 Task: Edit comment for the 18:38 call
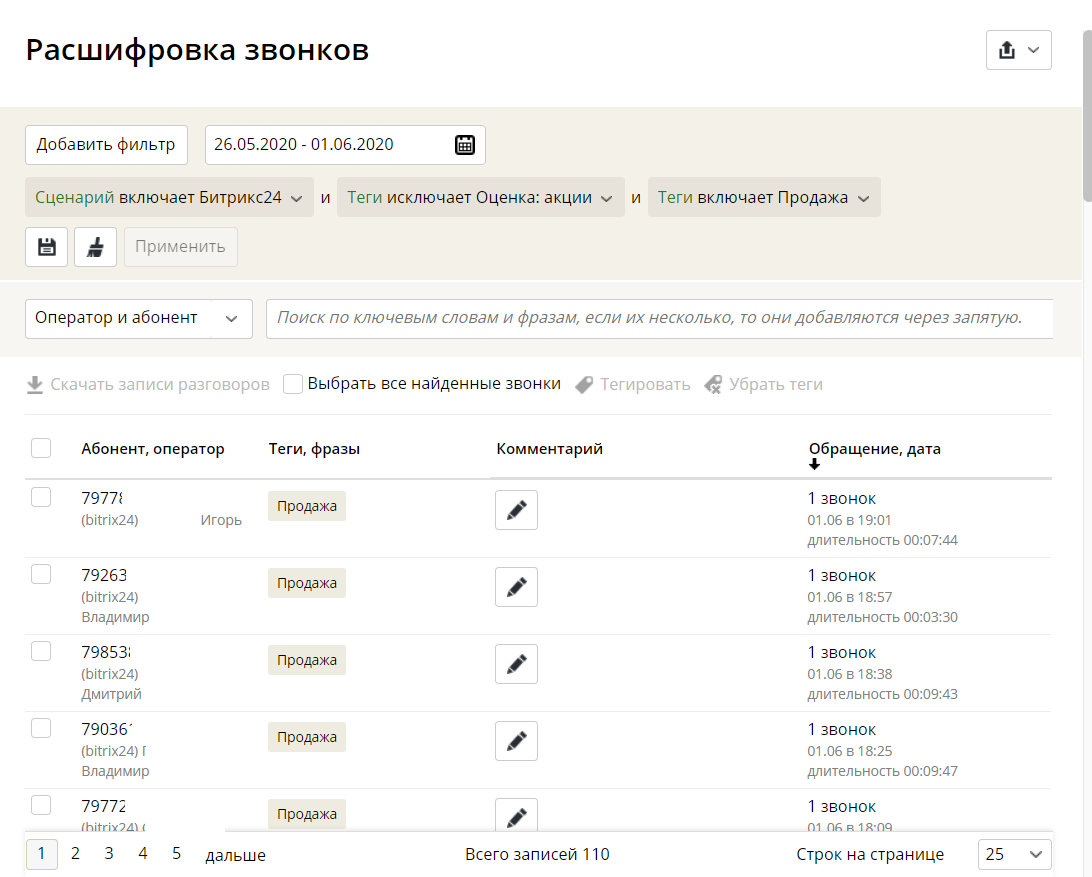pos(516,664)
